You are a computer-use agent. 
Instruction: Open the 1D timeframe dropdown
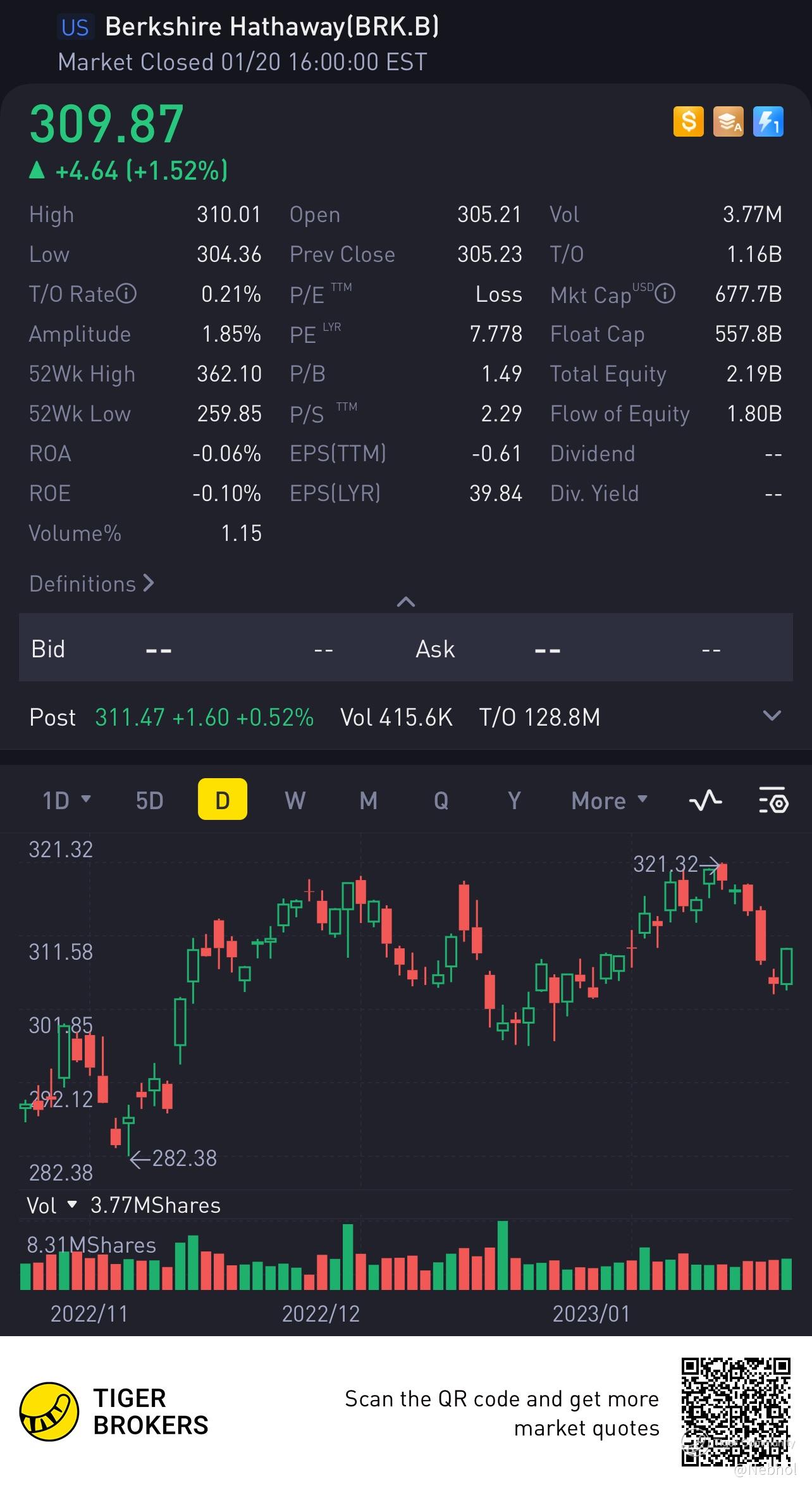coord(66,800)
